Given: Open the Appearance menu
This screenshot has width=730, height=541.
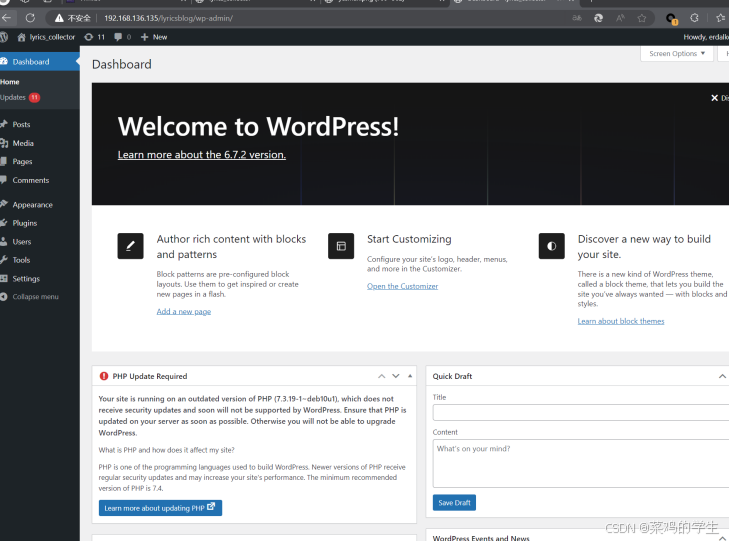Looking at the screenshot, I should (x=32, y=204).
